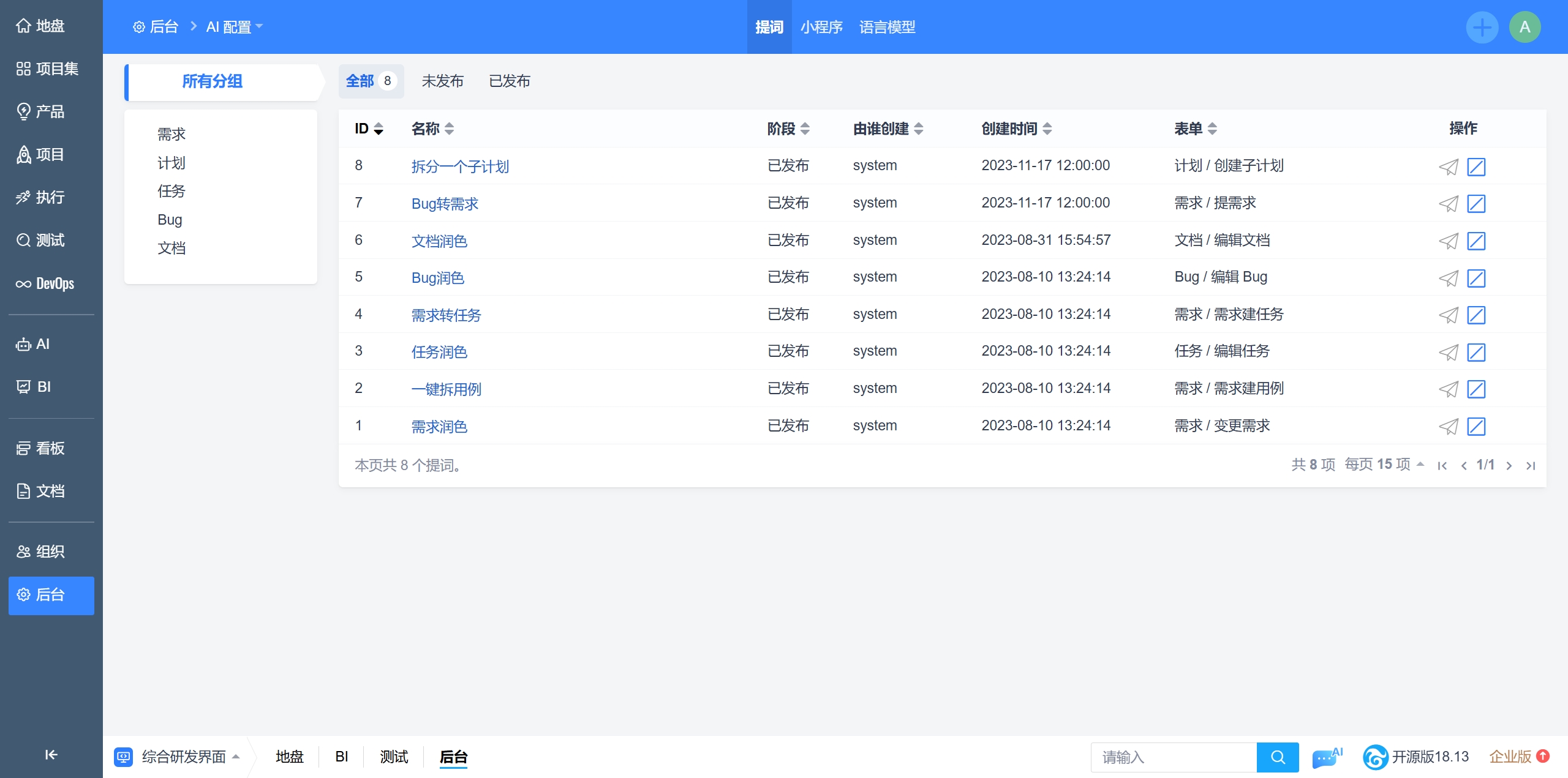Sort the table by ID column
Image resolution: width=1568 pixels, height=778 pixels.
(369, 129)
